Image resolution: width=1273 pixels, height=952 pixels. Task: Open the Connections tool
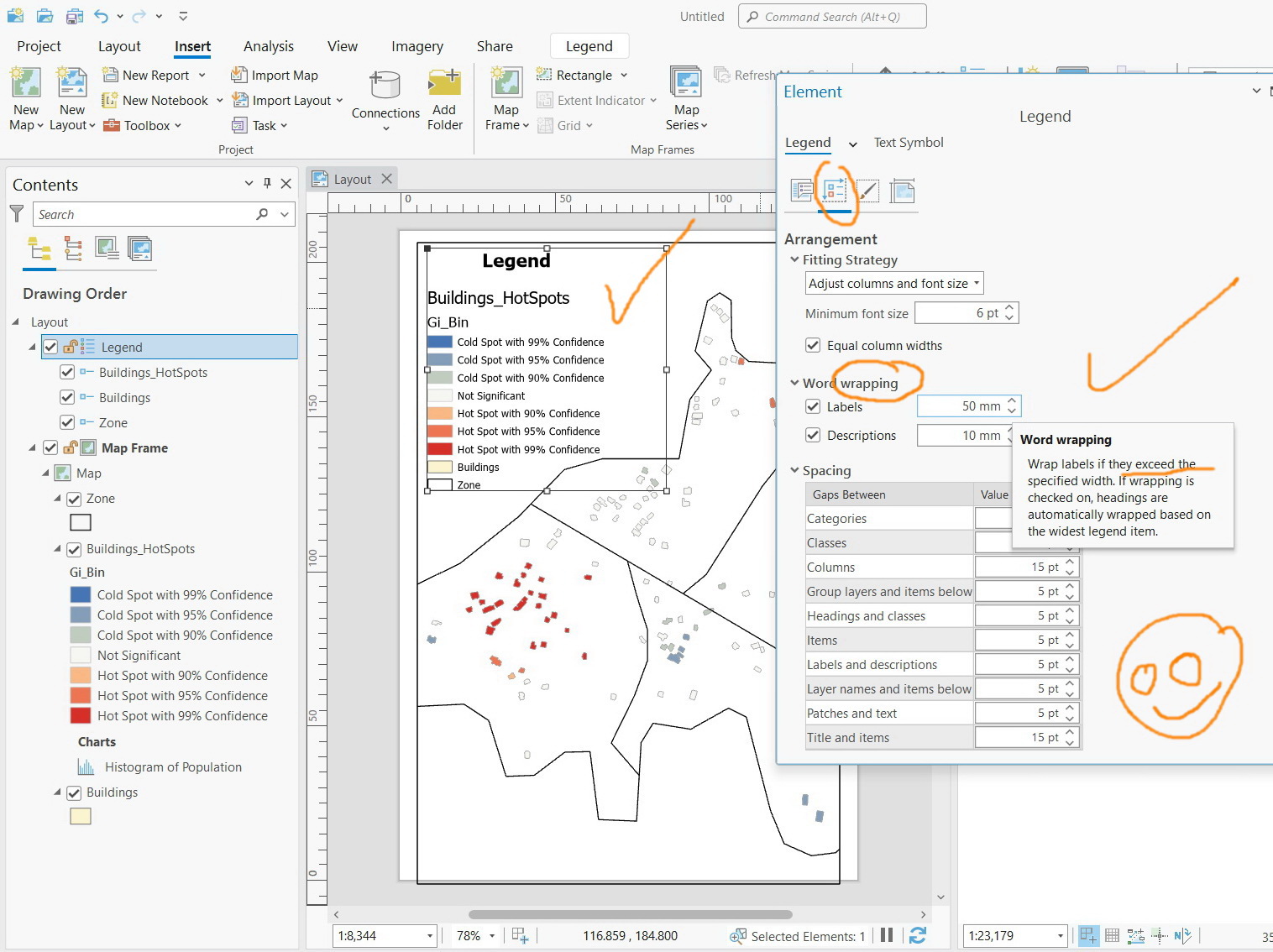pyautogui.click(x=385, y=99)
